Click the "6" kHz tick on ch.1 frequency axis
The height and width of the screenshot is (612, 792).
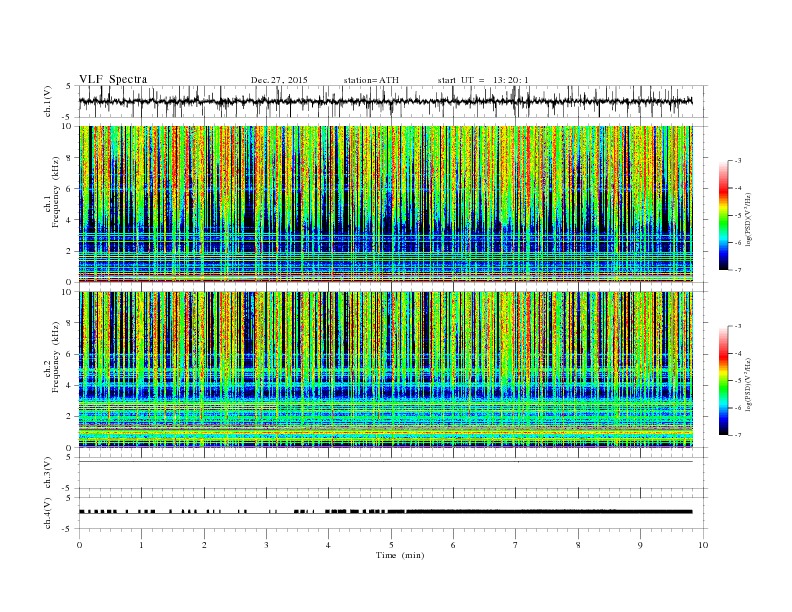pyautogui.click(x=70, y=189)
